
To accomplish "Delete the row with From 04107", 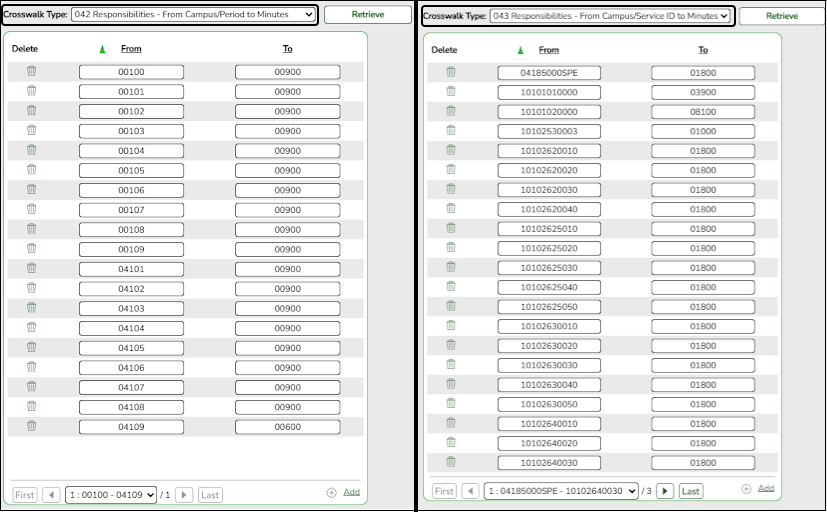I will (x=32, y=387).
